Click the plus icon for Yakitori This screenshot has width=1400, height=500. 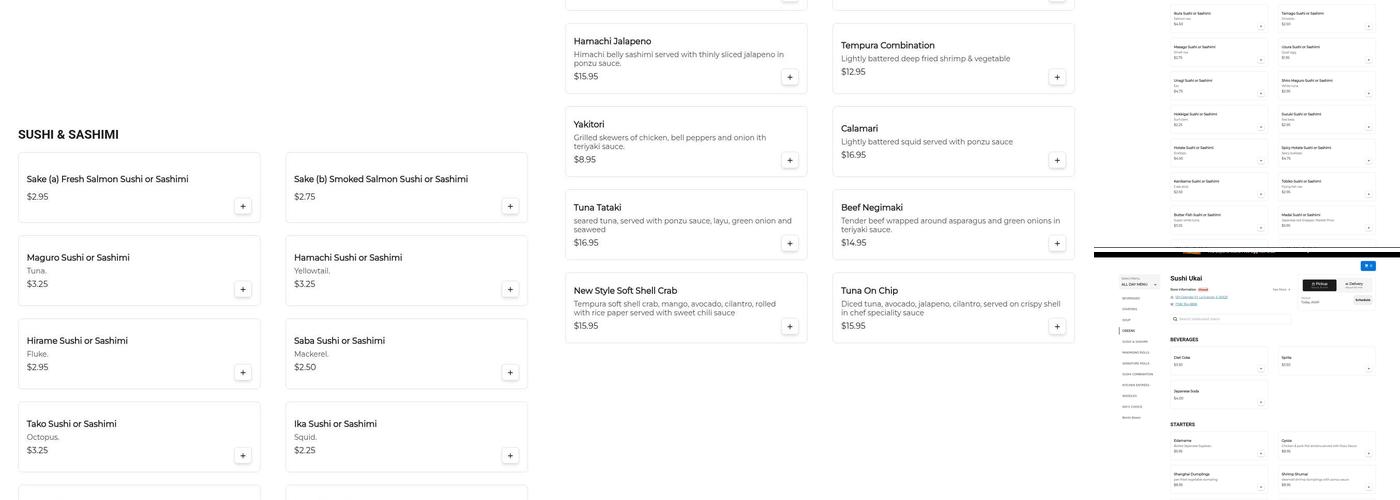[x=790, y=160]
